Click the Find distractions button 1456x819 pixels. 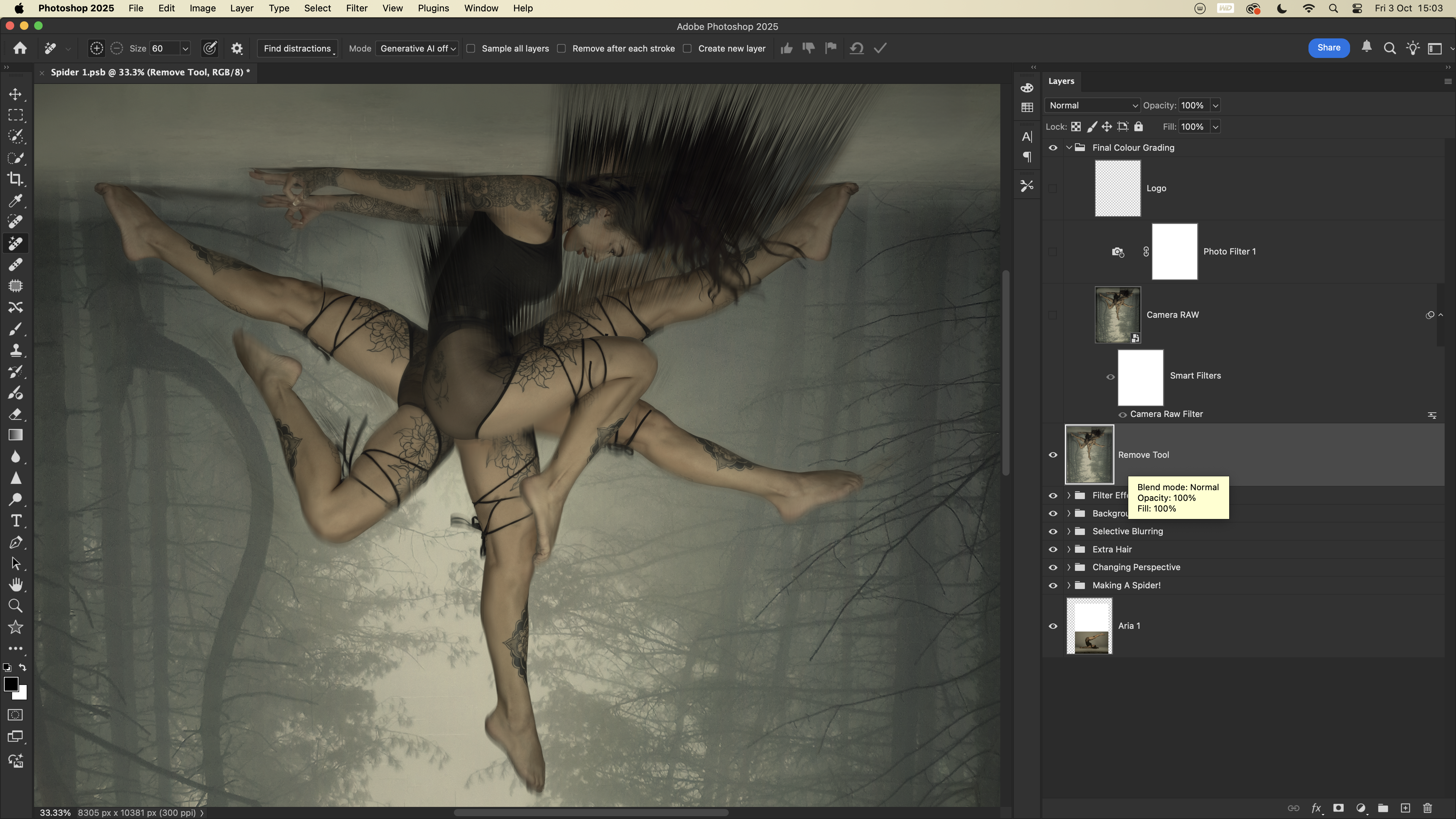pyautogui.click(x=297, y=49)
